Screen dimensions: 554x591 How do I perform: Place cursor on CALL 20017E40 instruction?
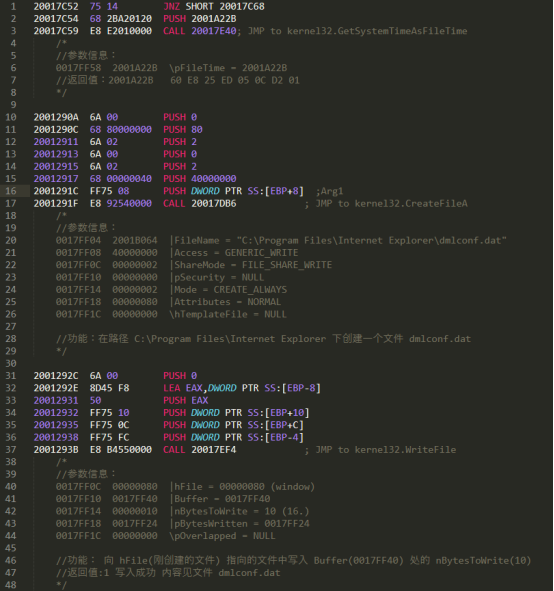point(200,31)
